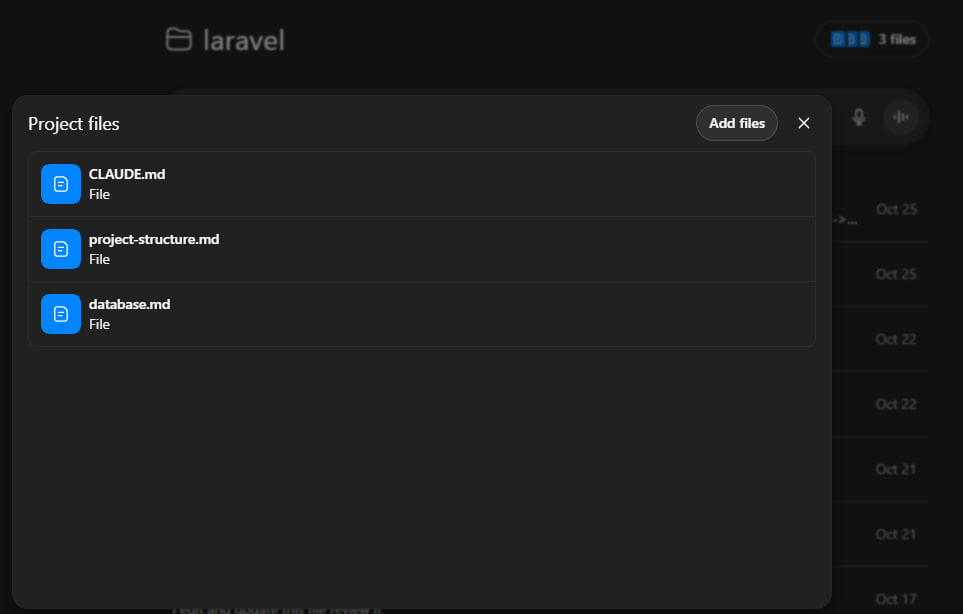The width and height of the screenshot is (963, 614).
Task: Close the Project files dialog
Action: coord(804,123)
